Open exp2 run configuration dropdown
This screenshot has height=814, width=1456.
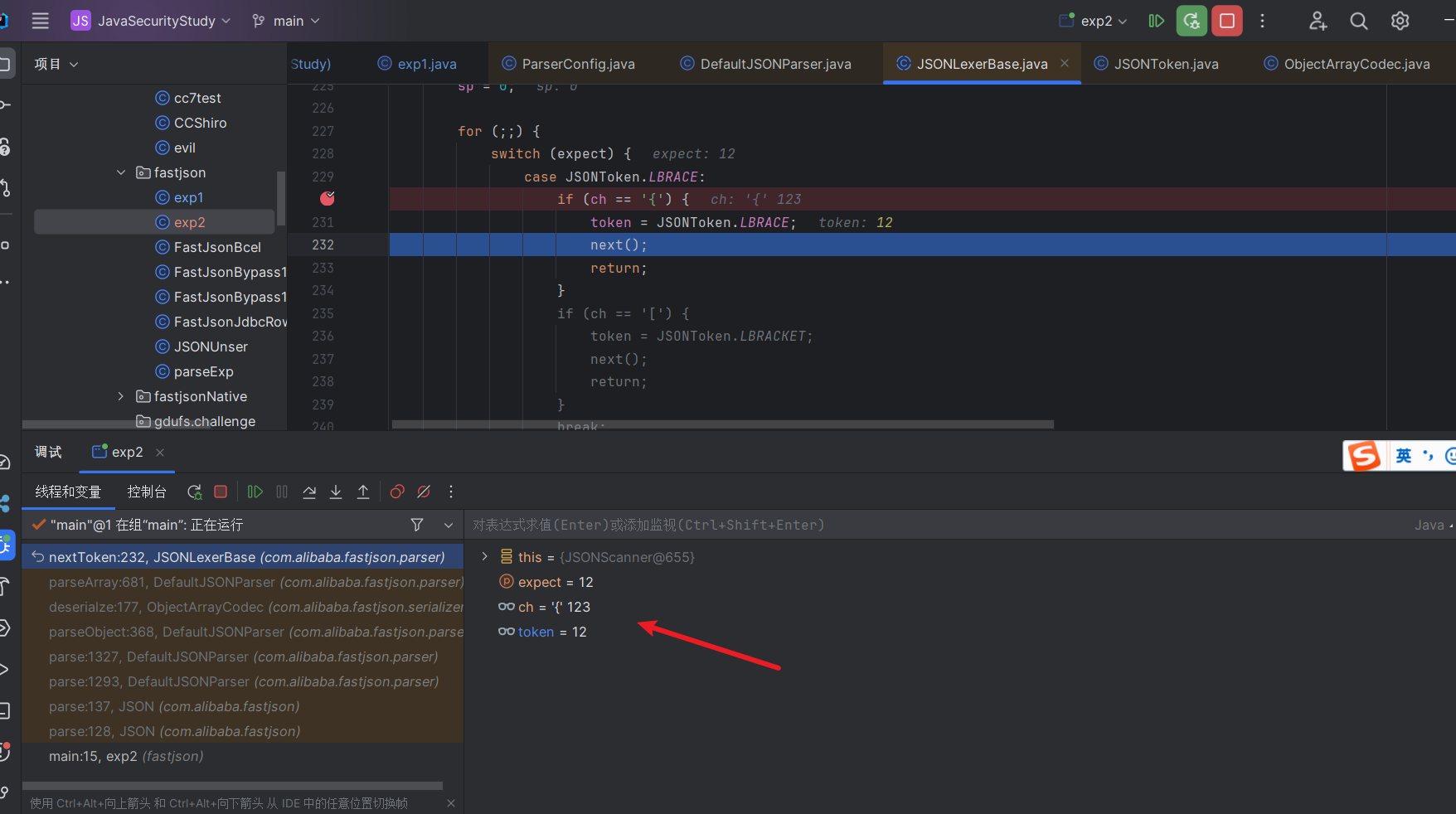coord(1094,21)
